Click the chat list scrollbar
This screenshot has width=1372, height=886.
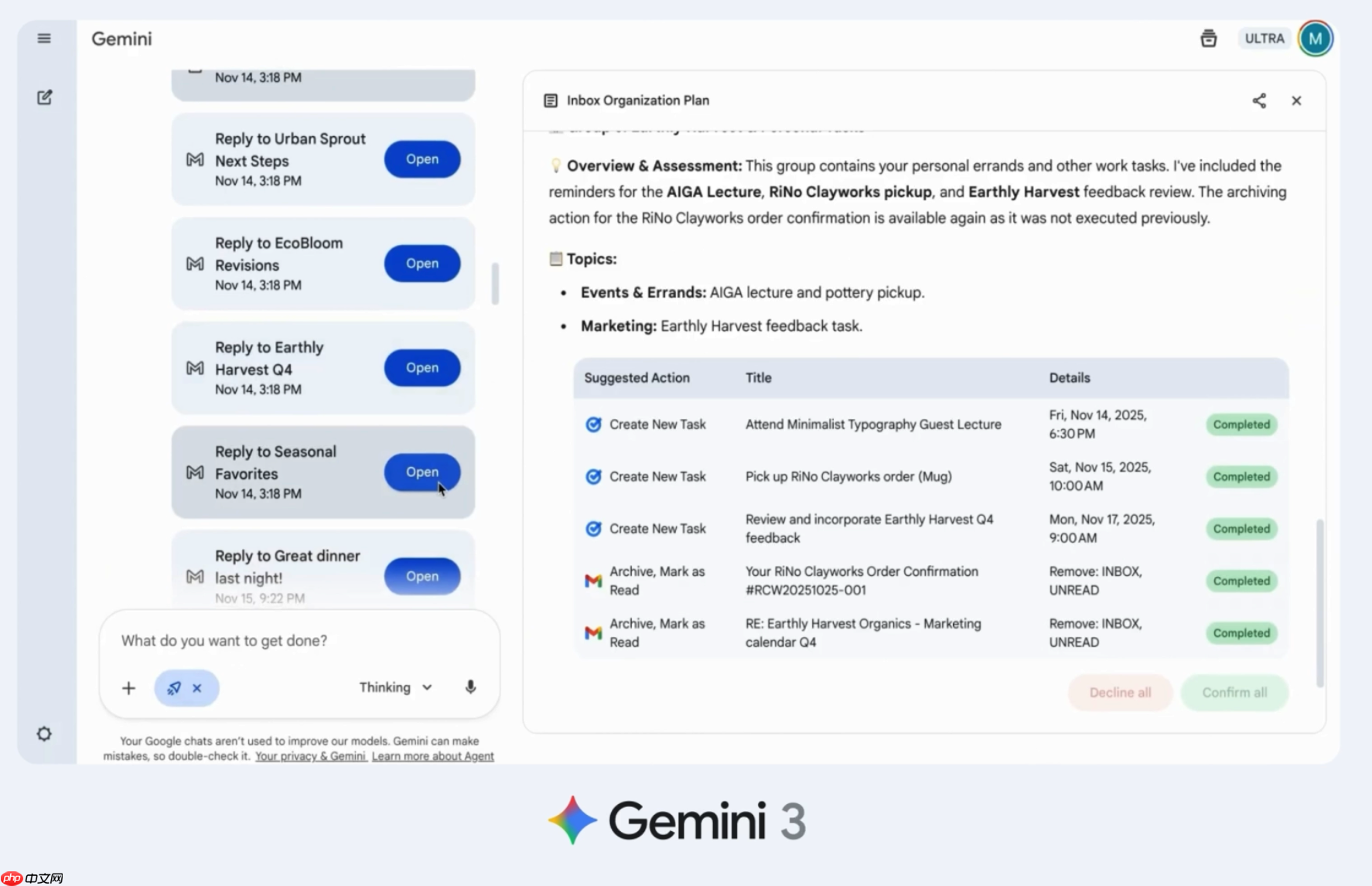[x=496, y=285]
